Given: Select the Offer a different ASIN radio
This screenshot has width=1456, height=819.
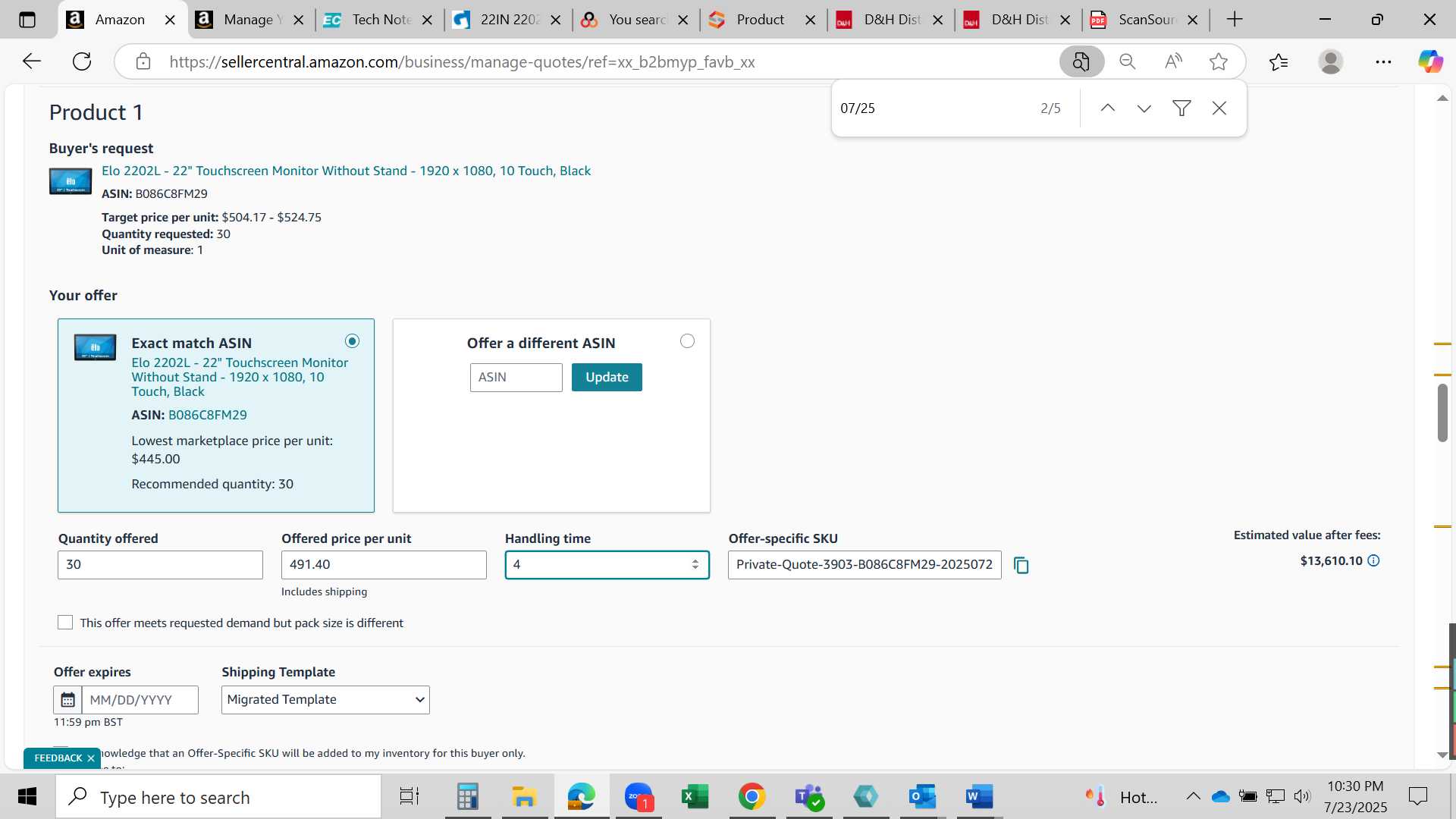Looking at the screenshot, I should [x=687, y=341].
